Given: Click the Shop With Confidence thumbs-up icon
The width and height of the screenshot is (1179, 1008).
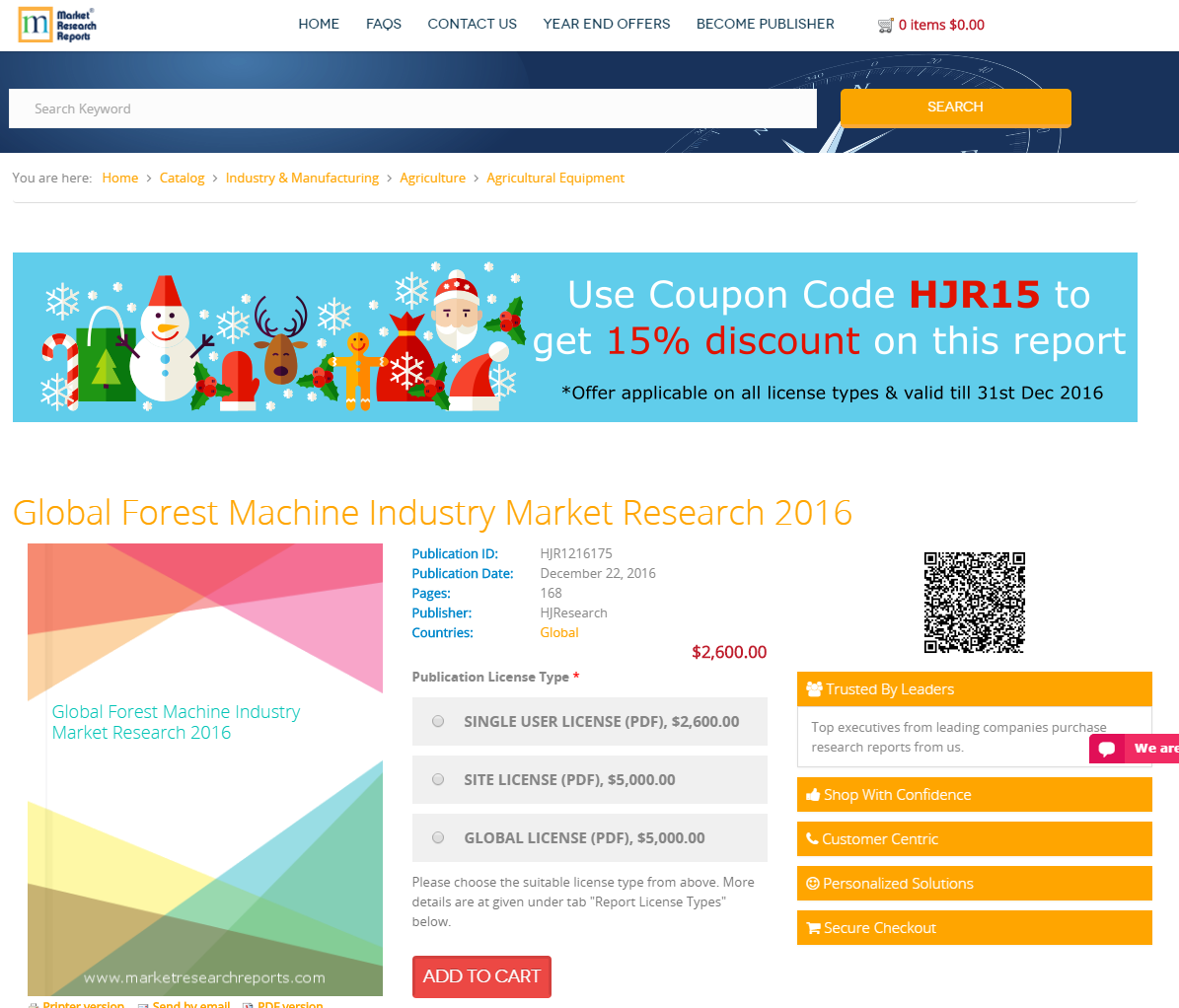Looking at the screenshot, I should 813,795.
